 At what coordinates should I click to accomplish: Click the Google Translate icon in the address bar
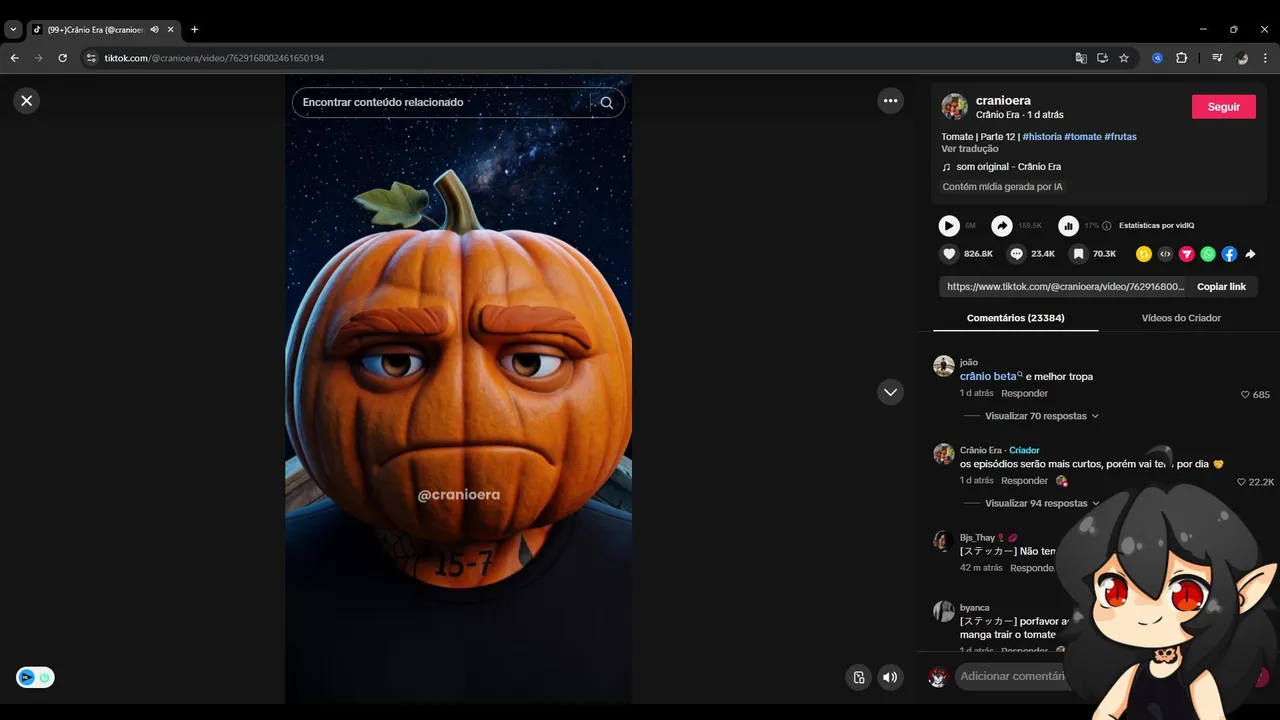1081,58
